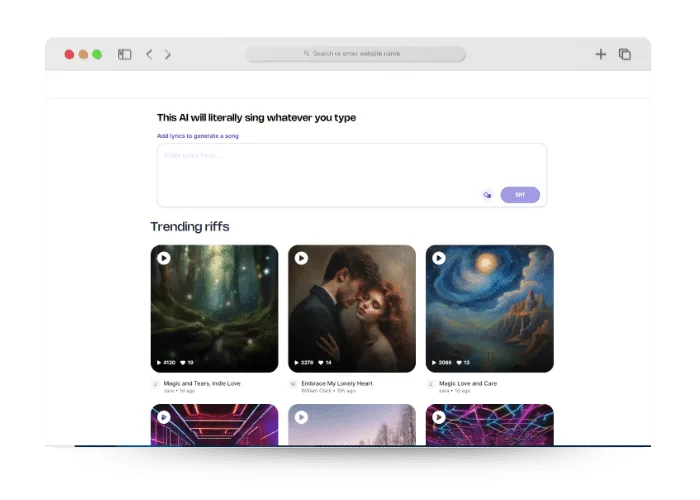
Task: Go forward with the browser forward arrow
Action: (167, 54)
